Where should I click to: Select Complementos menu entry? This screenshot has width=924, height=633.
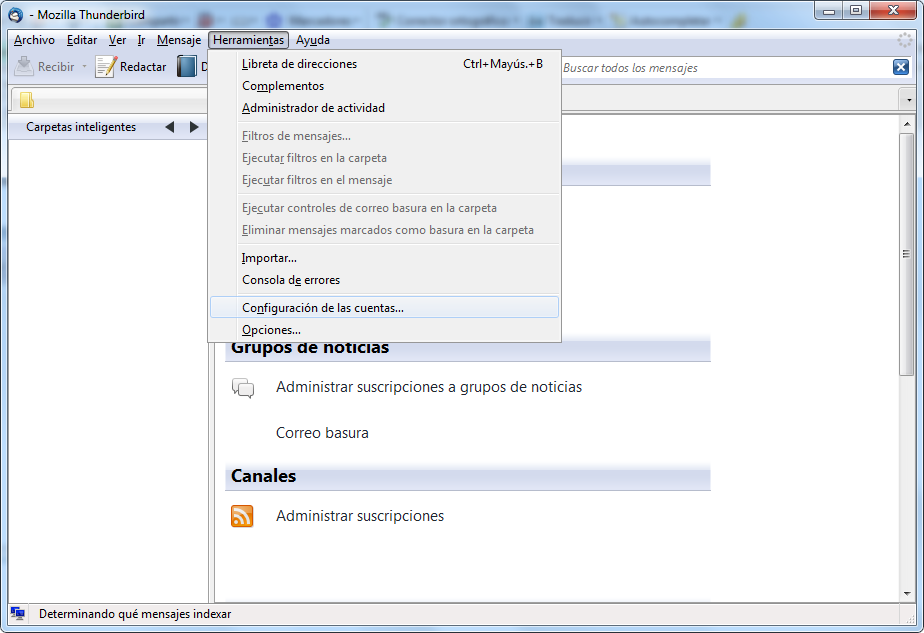click(384, 85)
